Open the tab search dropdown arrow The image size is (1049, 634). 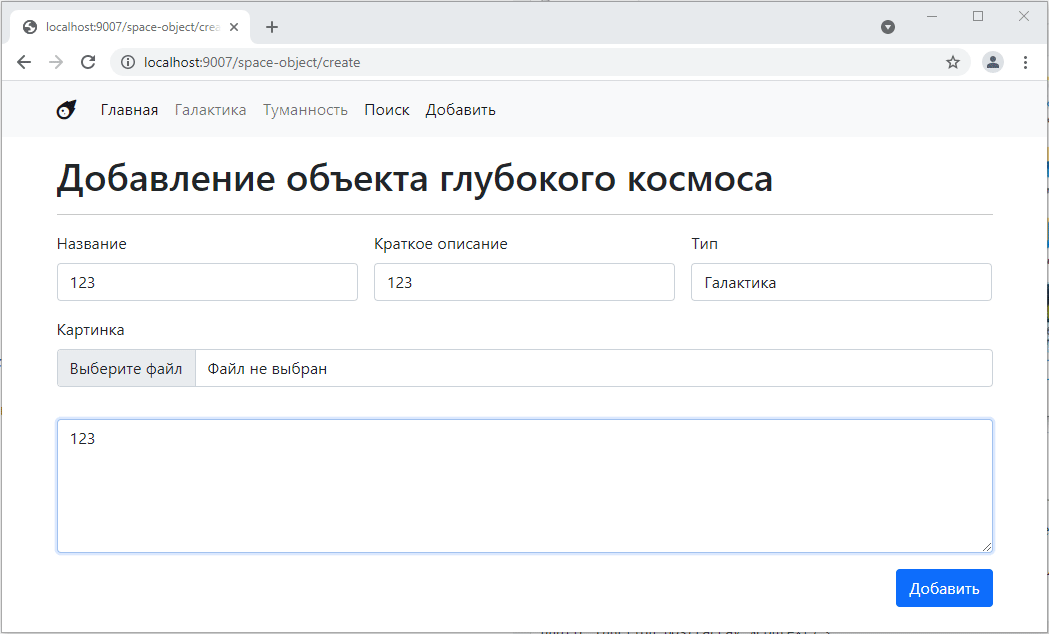(887, 27)
